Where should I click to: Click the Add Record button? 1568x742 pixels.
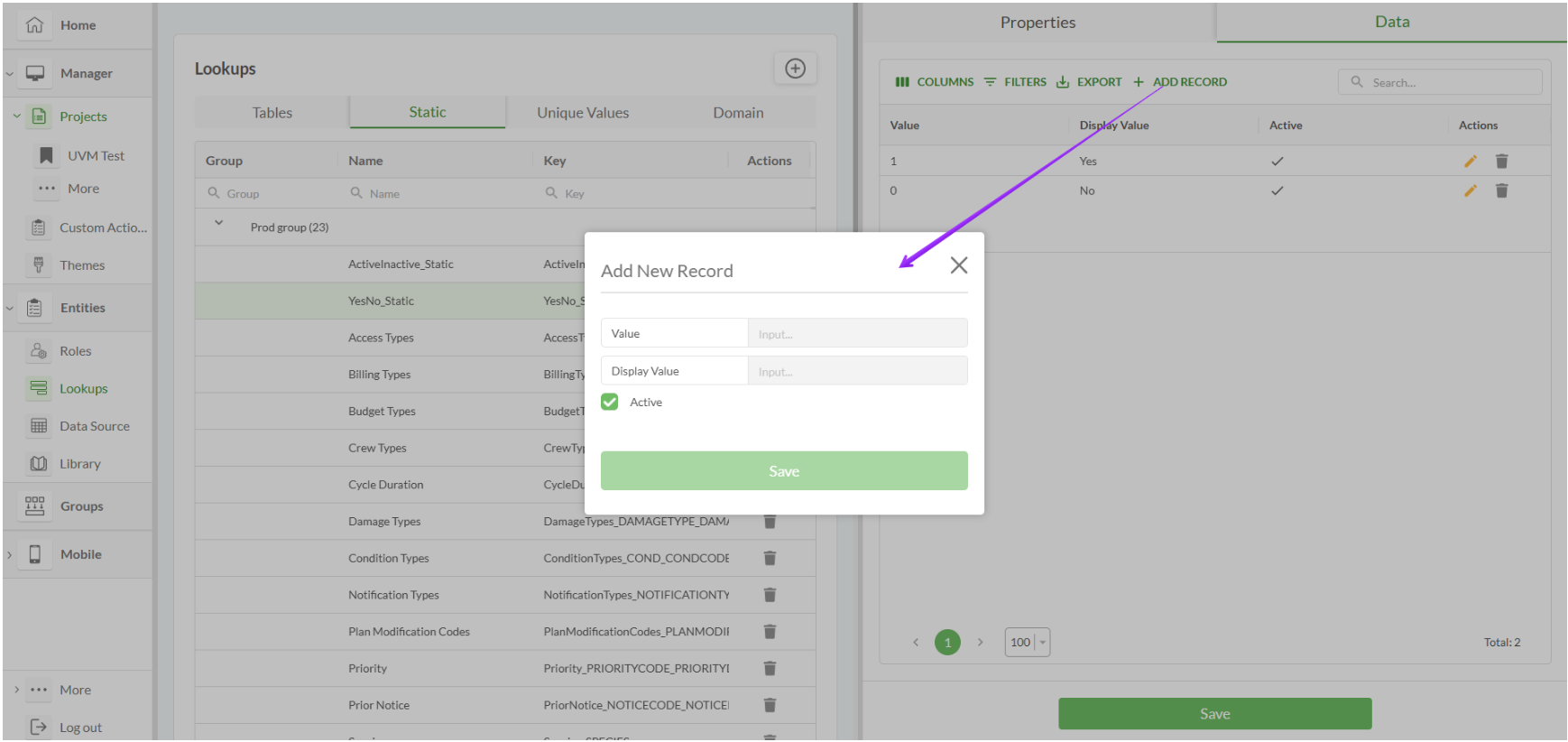click(x=1180, y=82)
